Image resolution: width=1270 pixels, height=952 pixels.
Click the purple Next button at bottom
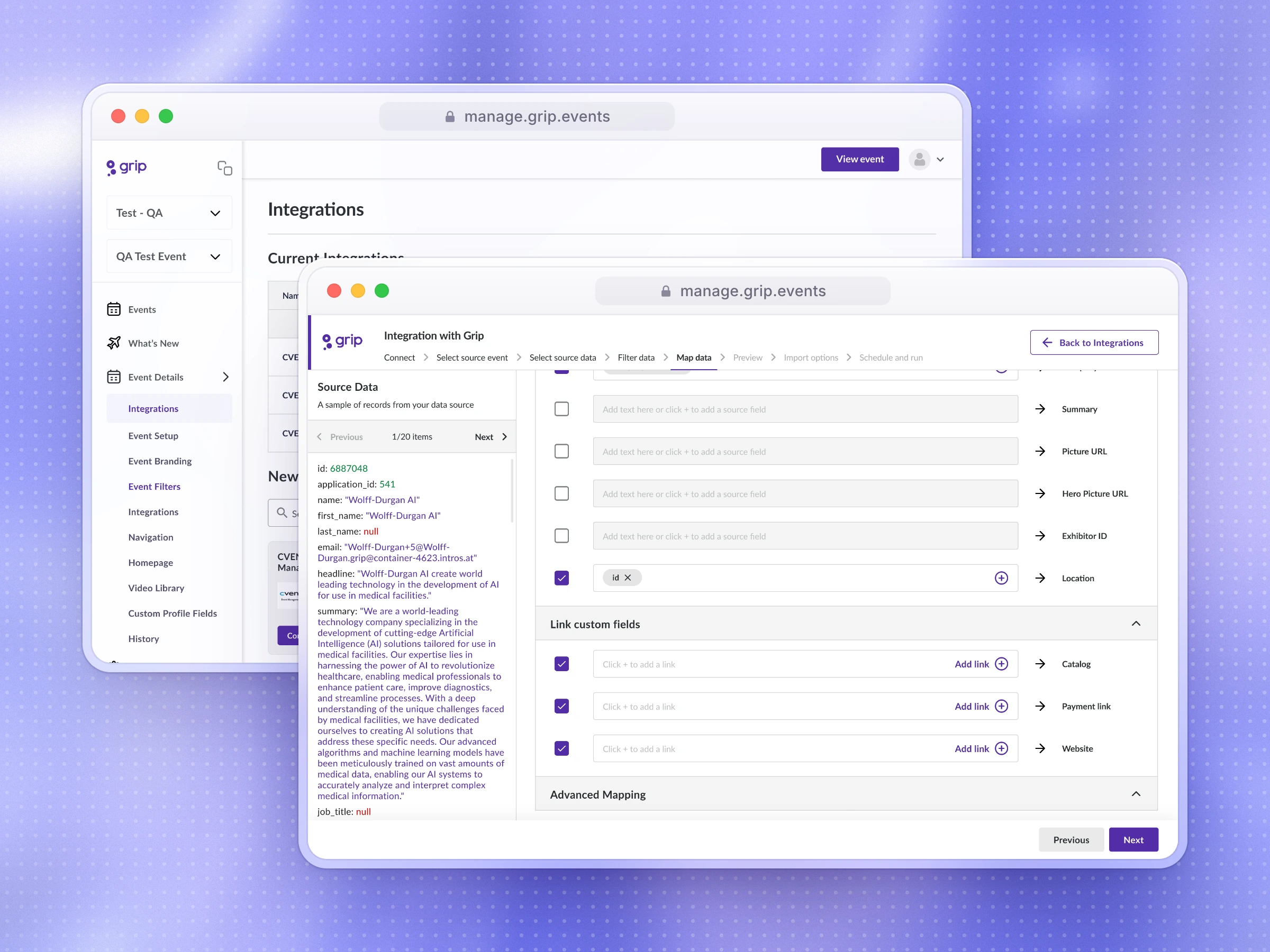click(1133, 839)
